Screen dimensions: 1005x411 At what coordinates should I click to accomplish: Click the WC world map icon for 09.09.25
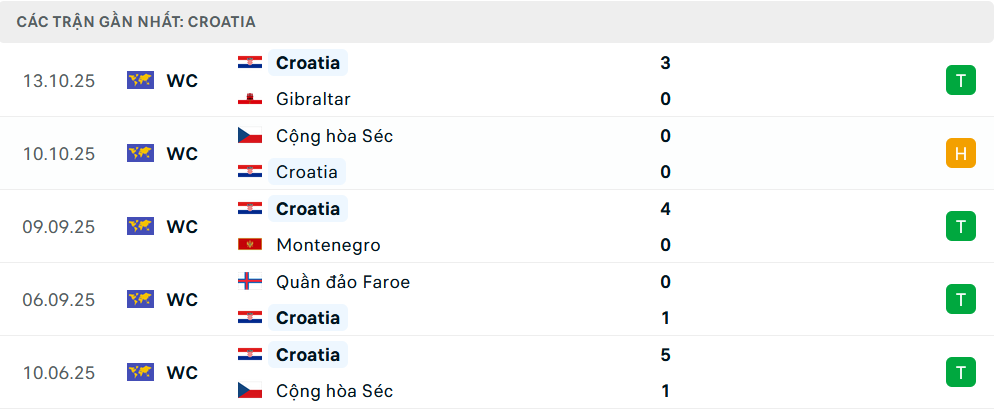tap(140, 227)
